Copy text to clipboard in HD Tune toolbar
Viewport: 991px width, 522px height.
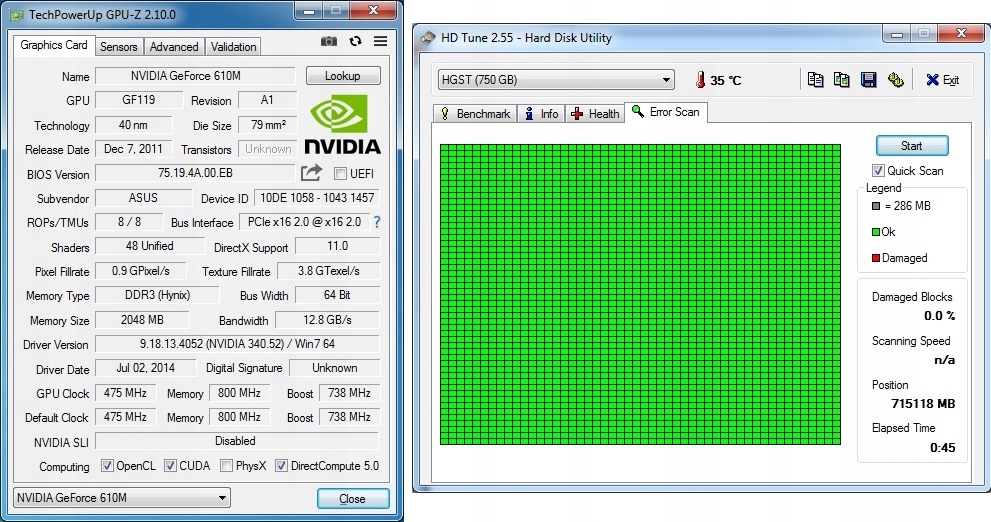[815, 80]
